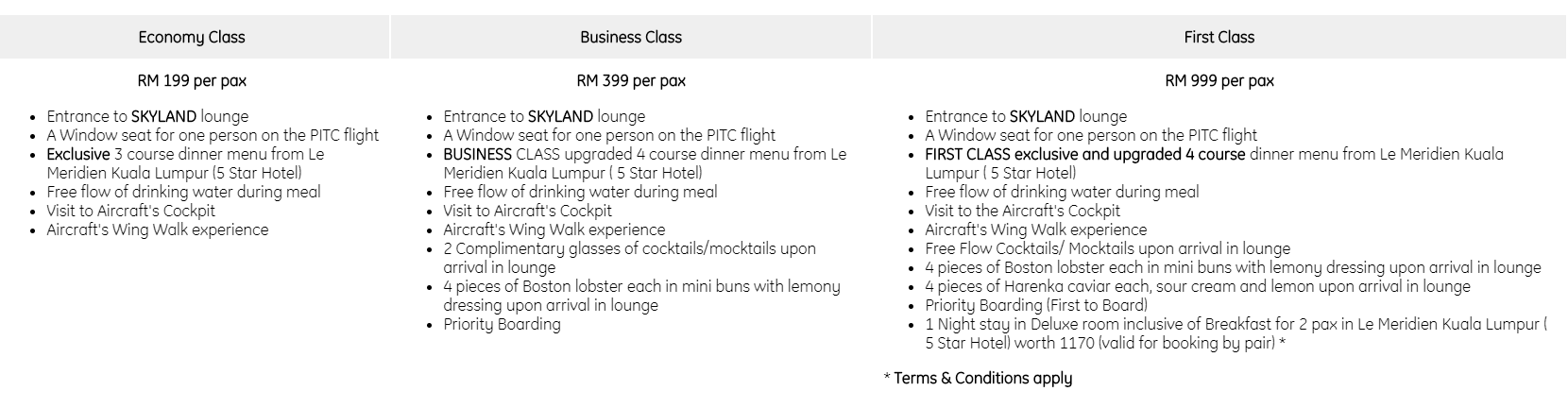This screenshot has width=1568, height=408.
Task: Click the RM 199 per pax price
Action: coord(192,80)
